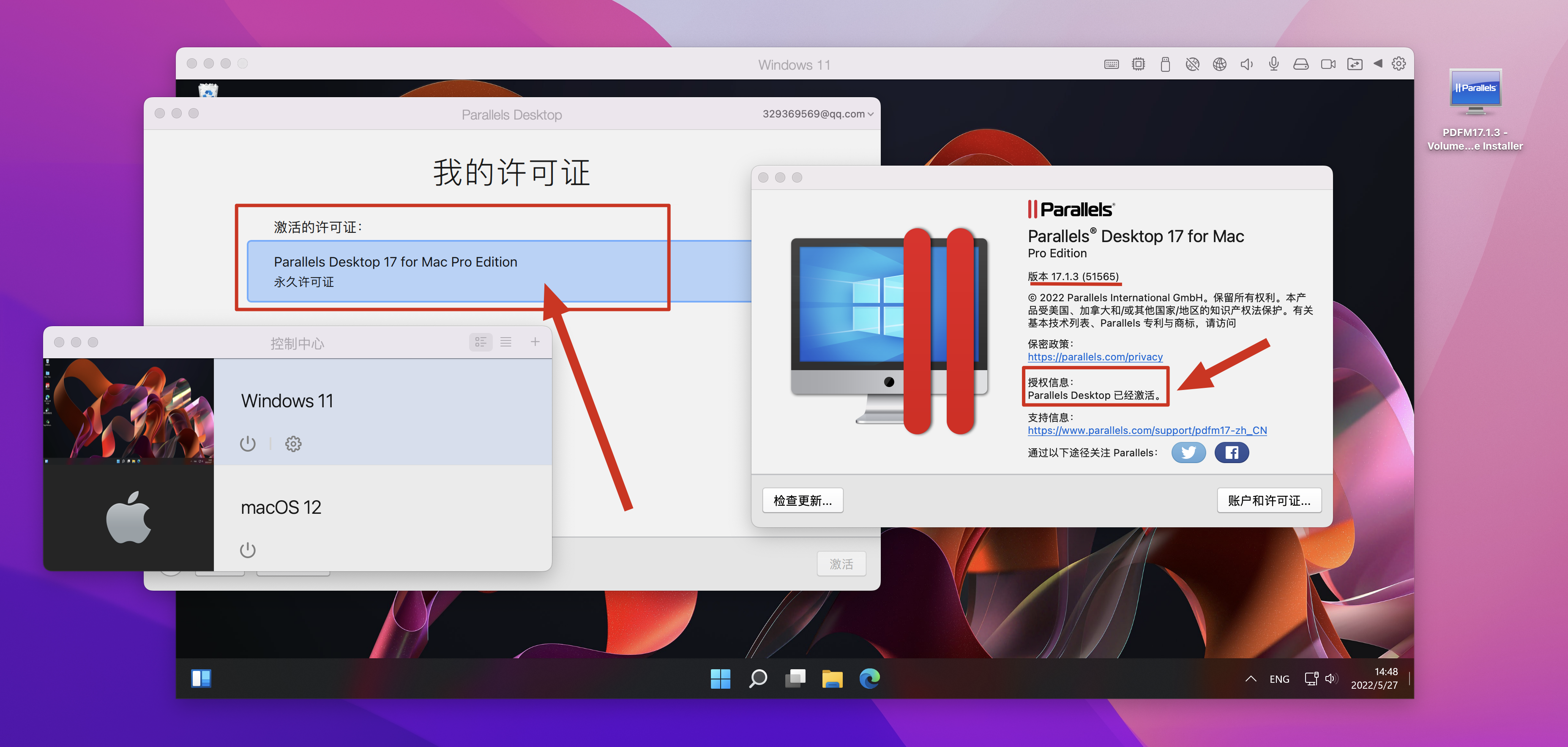Open Task View on Windows taskbar
Viewport: 1568px width, 747px height.
point(795,678)
